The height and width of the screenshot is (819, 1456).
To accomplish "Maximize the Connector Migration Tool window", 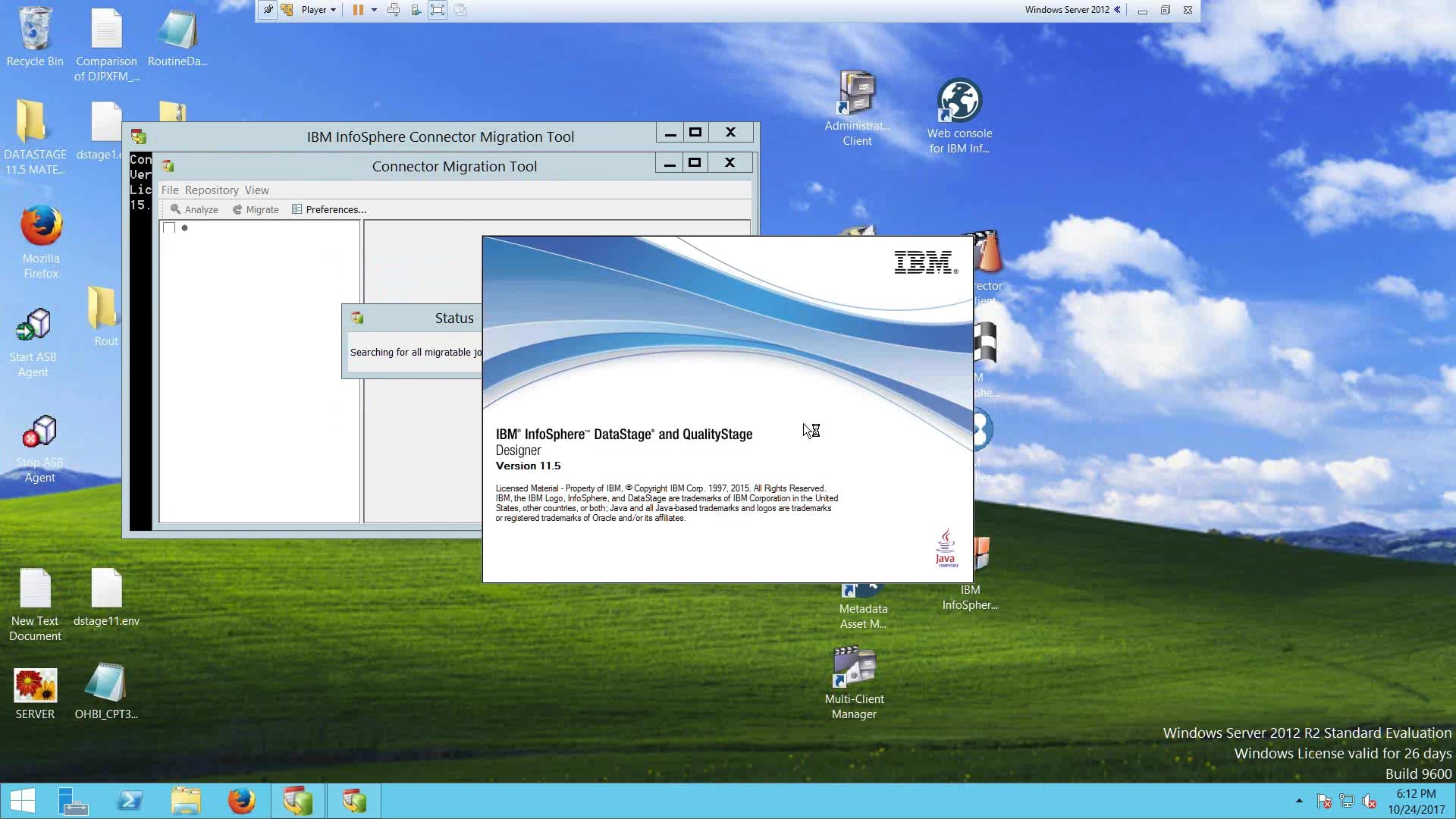I will click(695, 163).
